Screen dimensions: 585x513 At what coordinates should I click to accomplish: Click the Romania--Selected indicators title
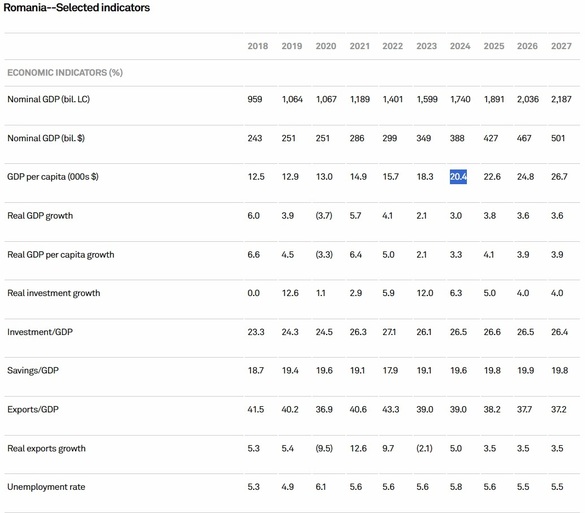click(x=76, y=7)
